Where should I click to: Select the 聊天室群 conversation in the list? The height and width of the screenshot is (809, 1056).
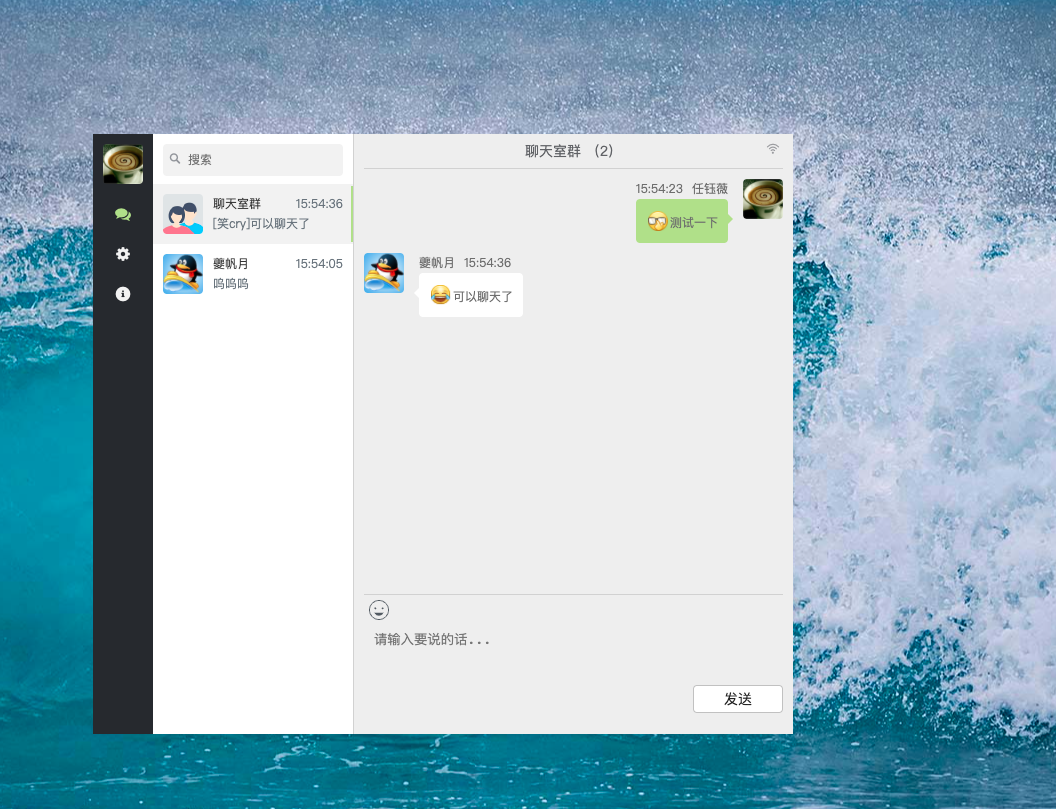pos(252,214)
